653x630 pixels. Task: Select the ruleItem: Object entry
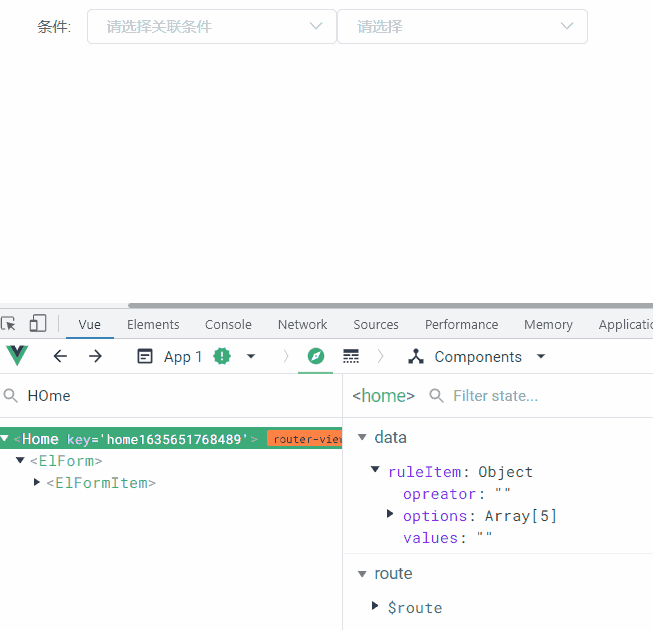coord(460,472)
